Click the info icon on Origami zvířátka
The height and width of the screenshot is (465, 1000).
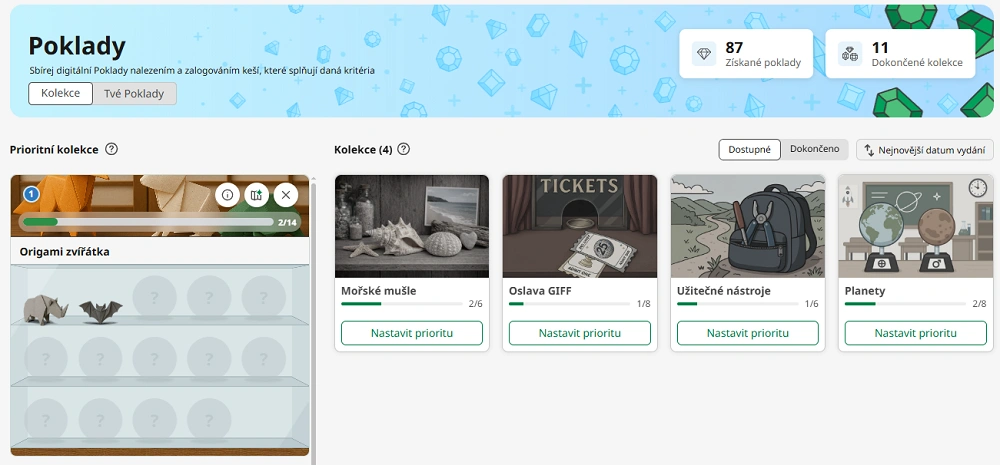point(227,195)
